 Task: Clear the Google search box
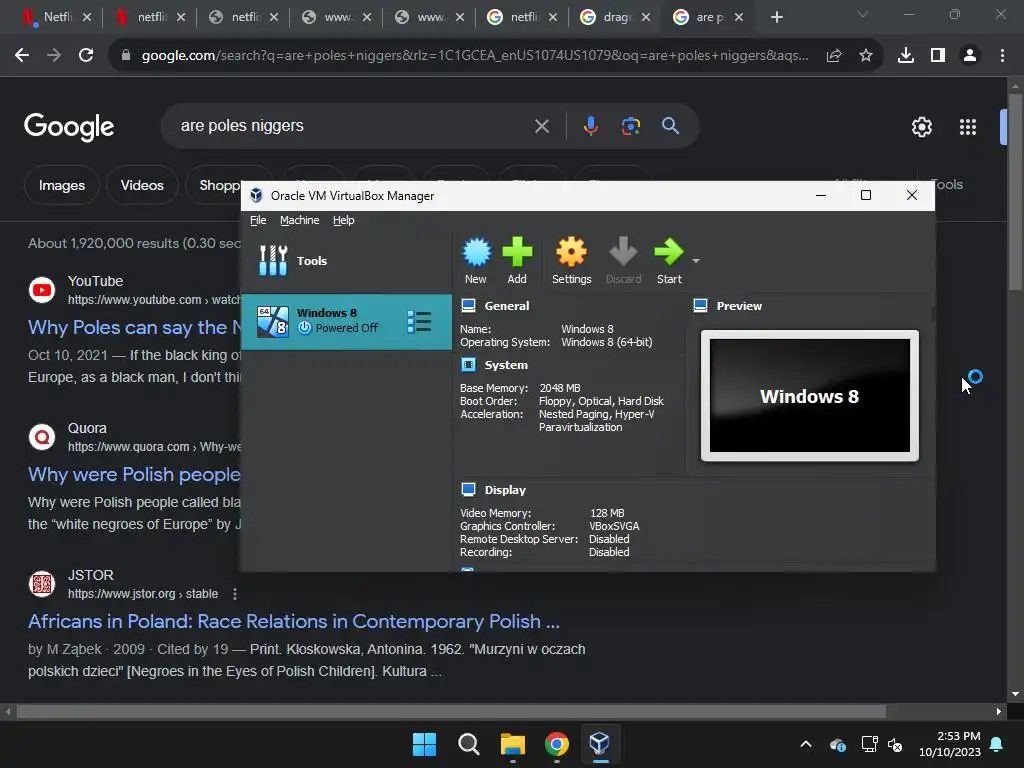point(542,126)
